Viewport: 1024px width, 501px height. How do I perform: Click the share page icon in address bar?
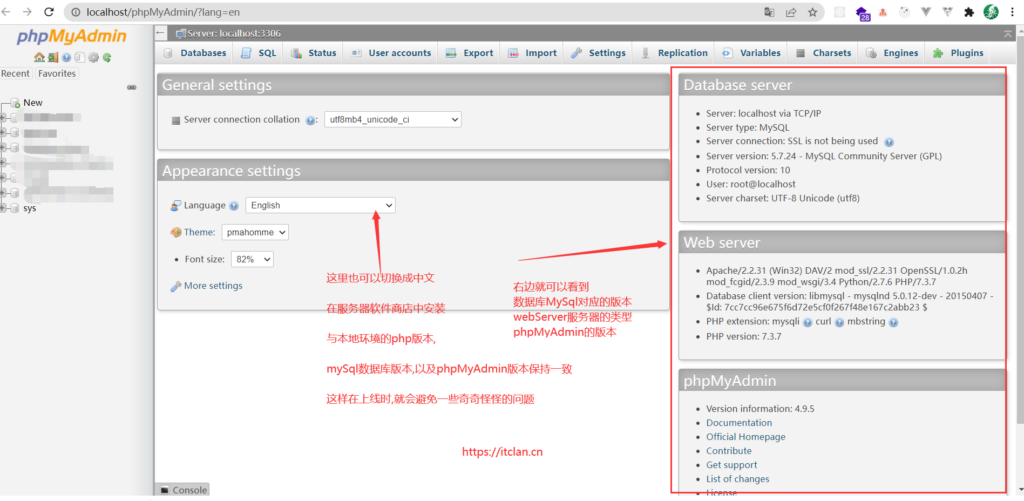pos(791,12)
